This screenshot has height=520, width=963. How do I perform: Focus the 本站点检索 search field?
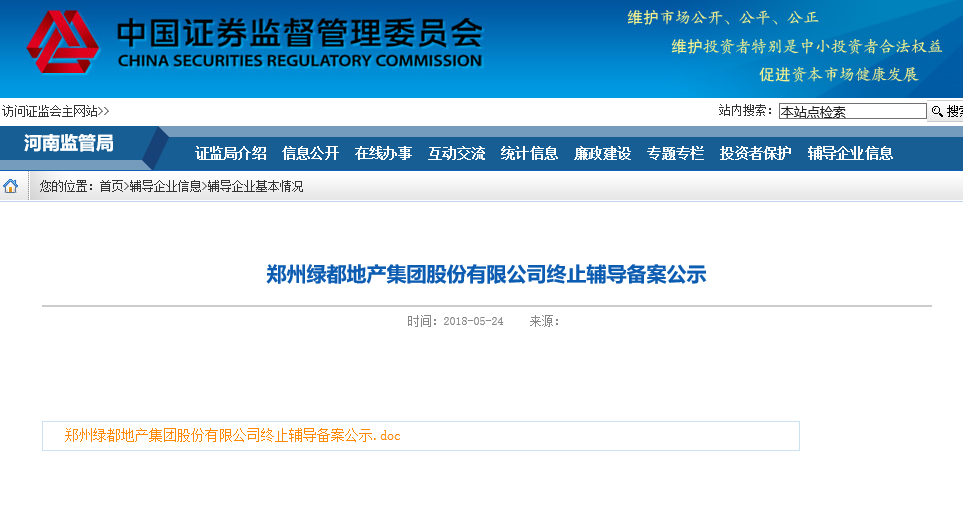[852, 111]
